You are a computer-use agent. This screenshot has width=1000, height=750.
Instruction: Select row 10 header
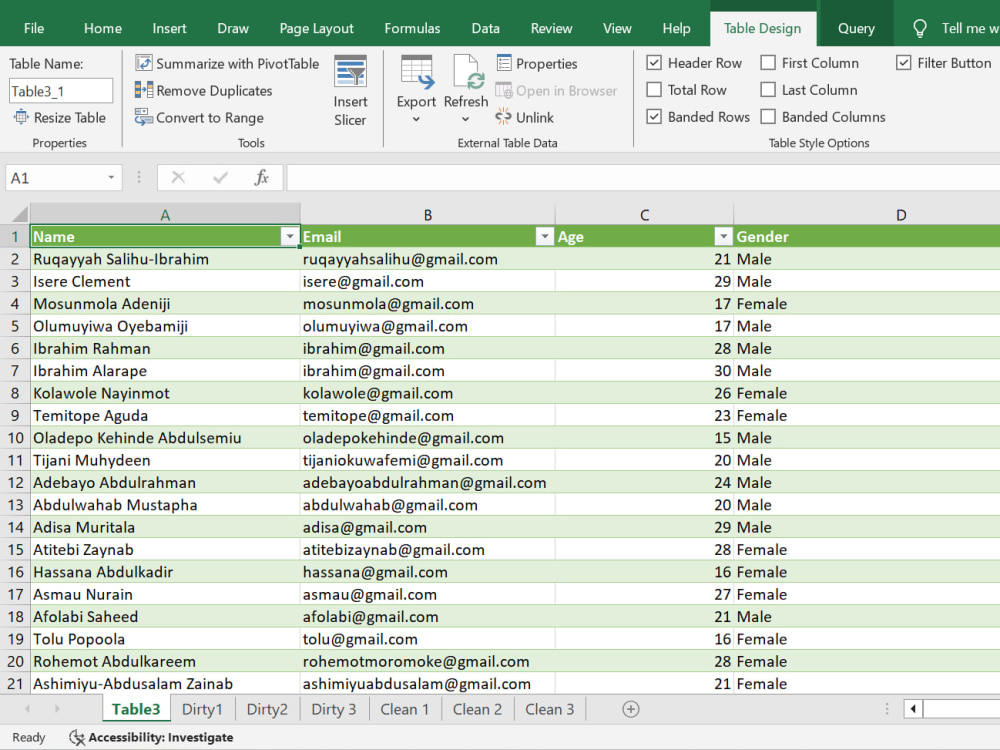[x=15, y=438]
